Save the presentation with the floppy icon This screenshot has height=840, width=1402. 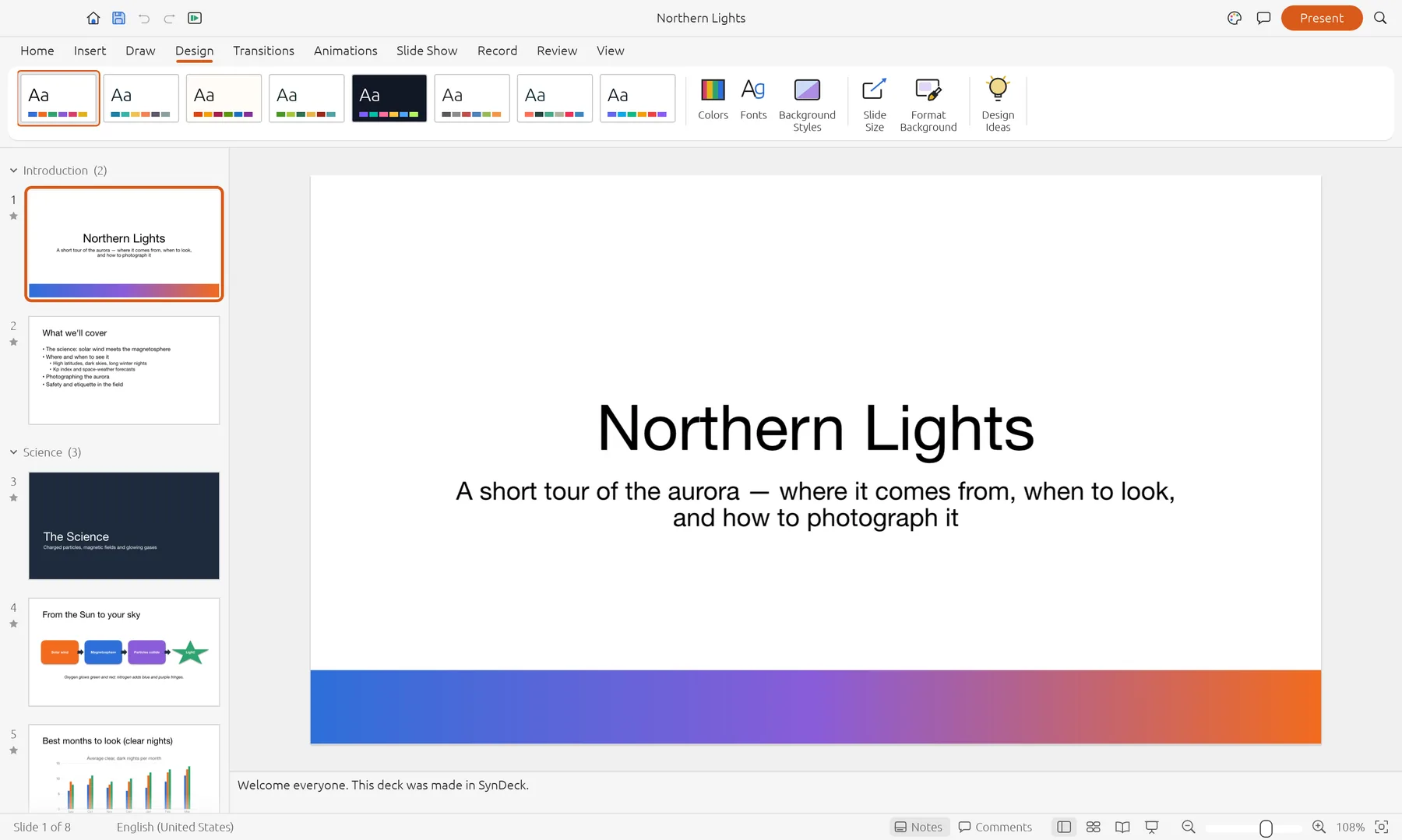tap(118, 18)
